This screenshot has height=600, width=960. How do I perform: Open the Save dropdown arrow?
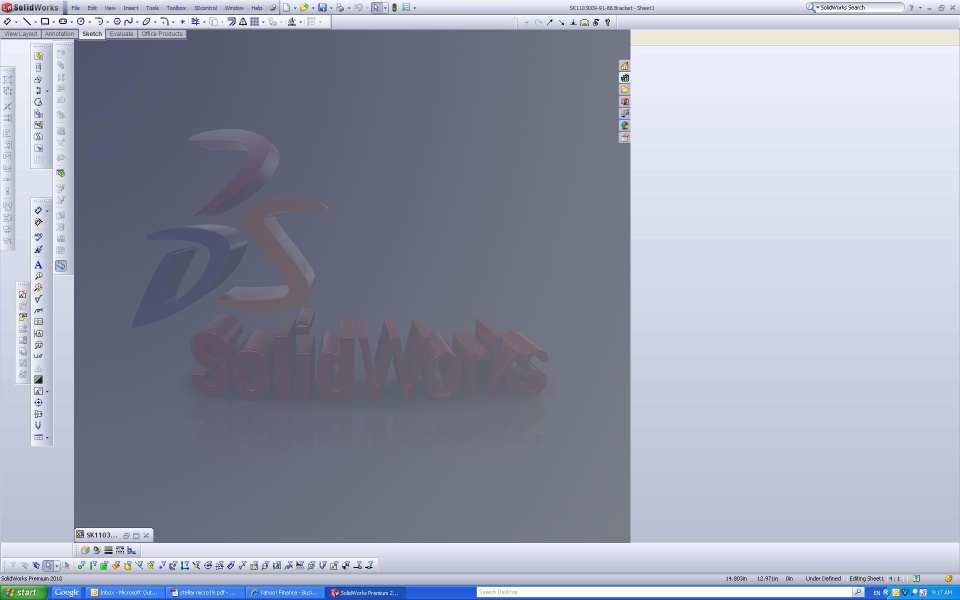[331, 9]
